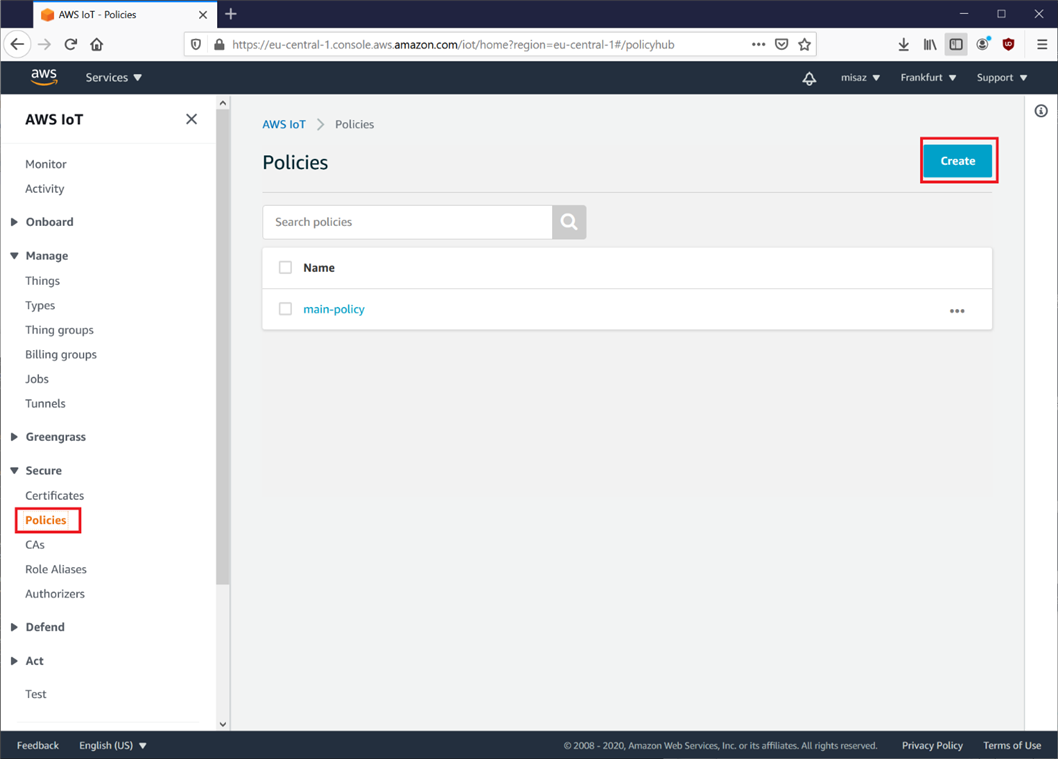
Task: Click the browser Forward arrow
Action: [x=45, y=45]
